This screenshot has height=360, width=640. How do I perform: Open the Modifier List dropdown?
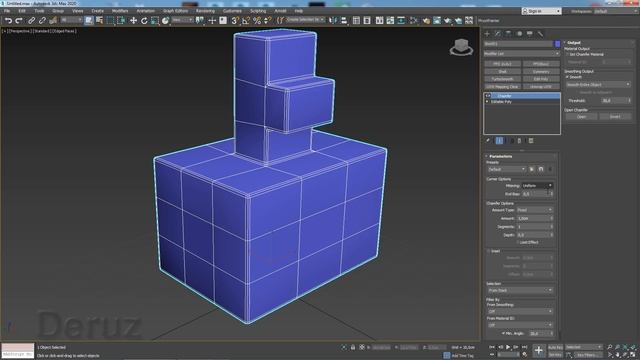click(x=522, y=53)
